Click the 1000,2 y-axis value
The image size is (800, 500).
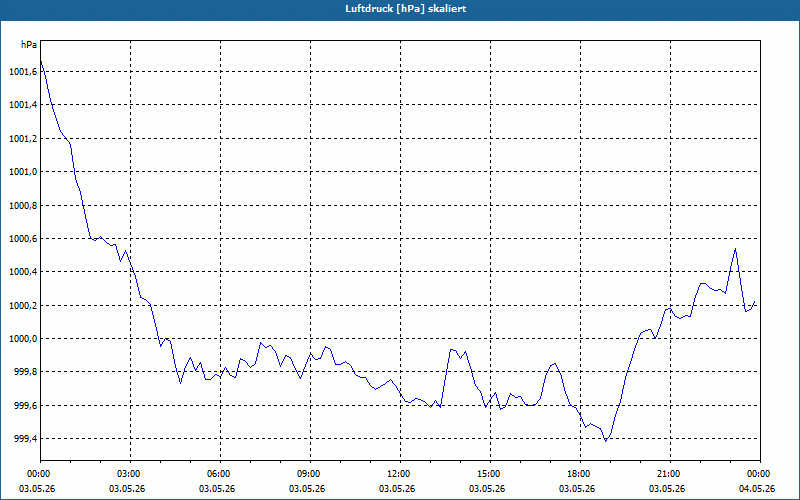click(x=23, y=306)
